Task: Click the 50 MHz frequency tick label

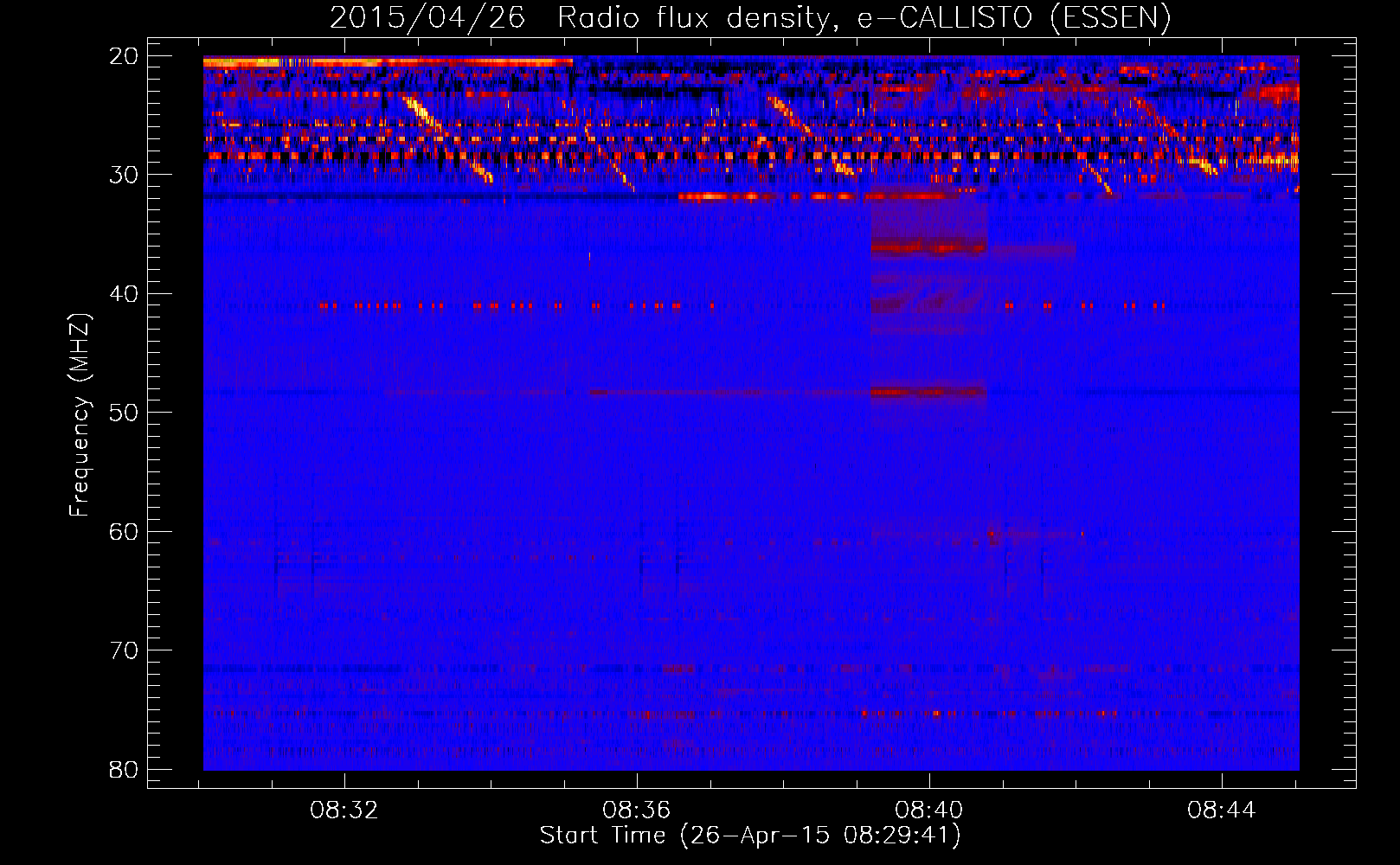Action: pyautogui.click(x=125, y=413)
